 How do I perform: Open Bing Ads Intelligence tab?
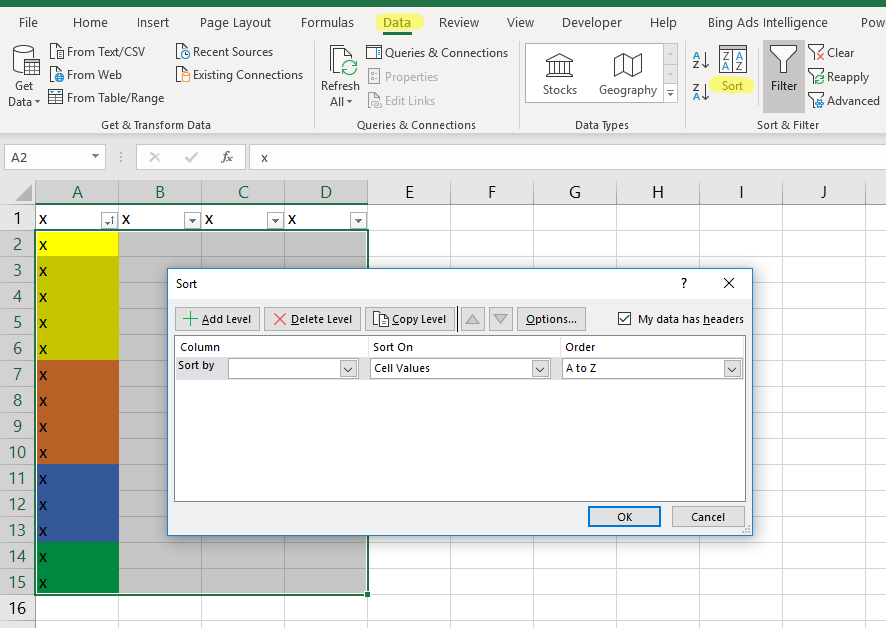767,23
